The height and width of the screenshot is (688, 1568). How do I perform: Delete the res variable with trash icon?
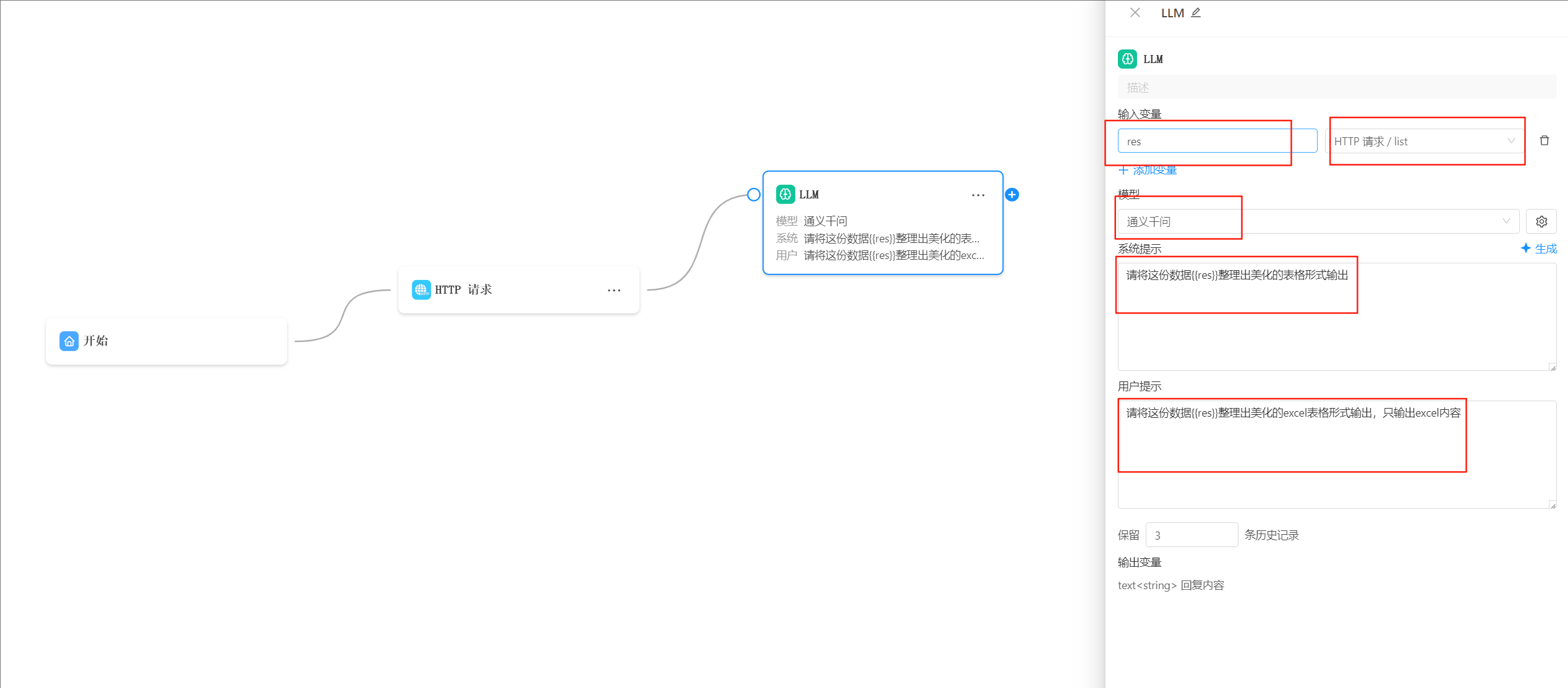pos(1545,140)
